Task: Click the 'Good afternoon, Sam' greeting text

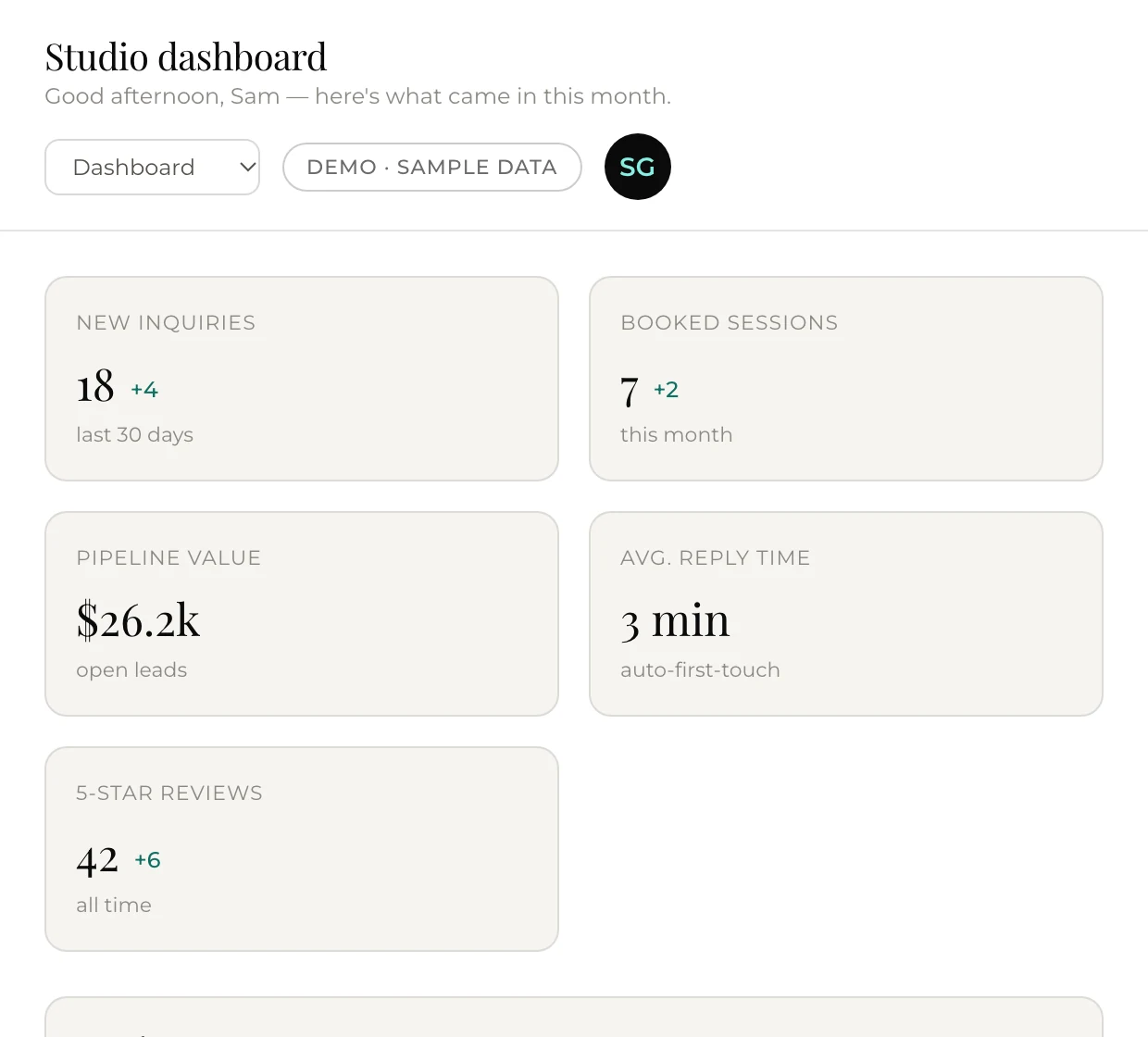Action: pos(357,96)
